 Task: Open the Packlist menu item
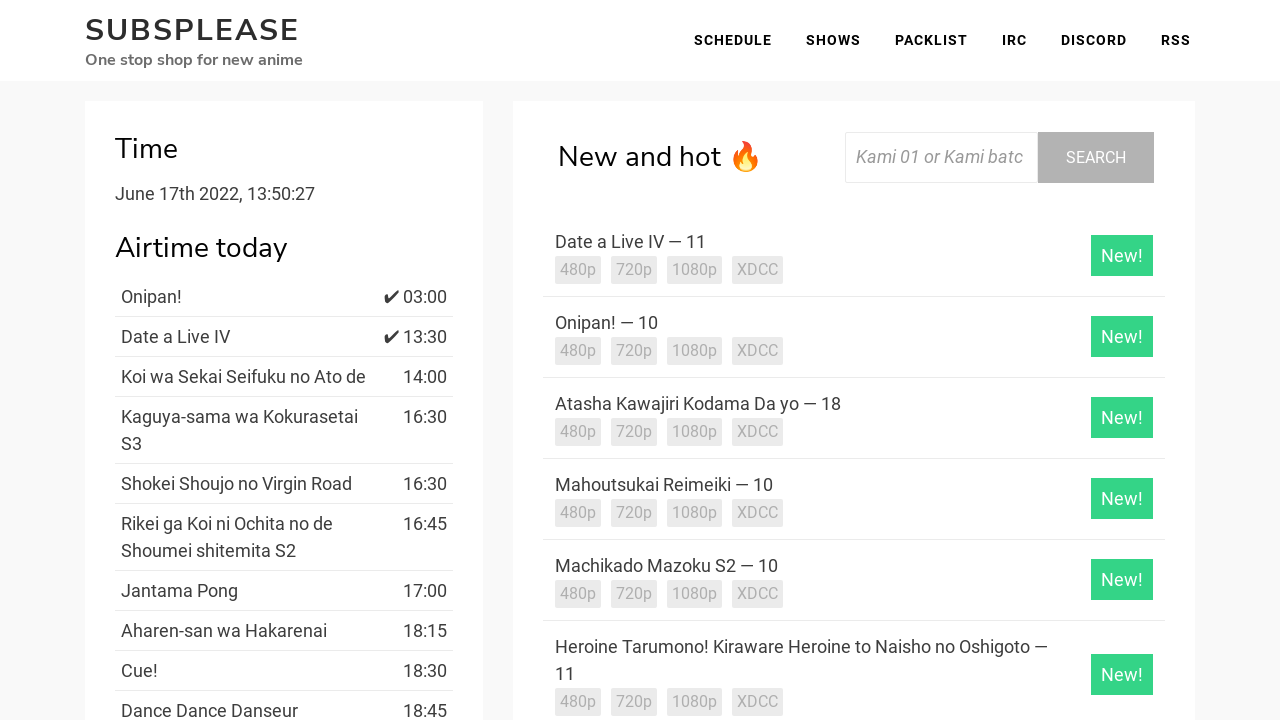[x=931, y=40]
